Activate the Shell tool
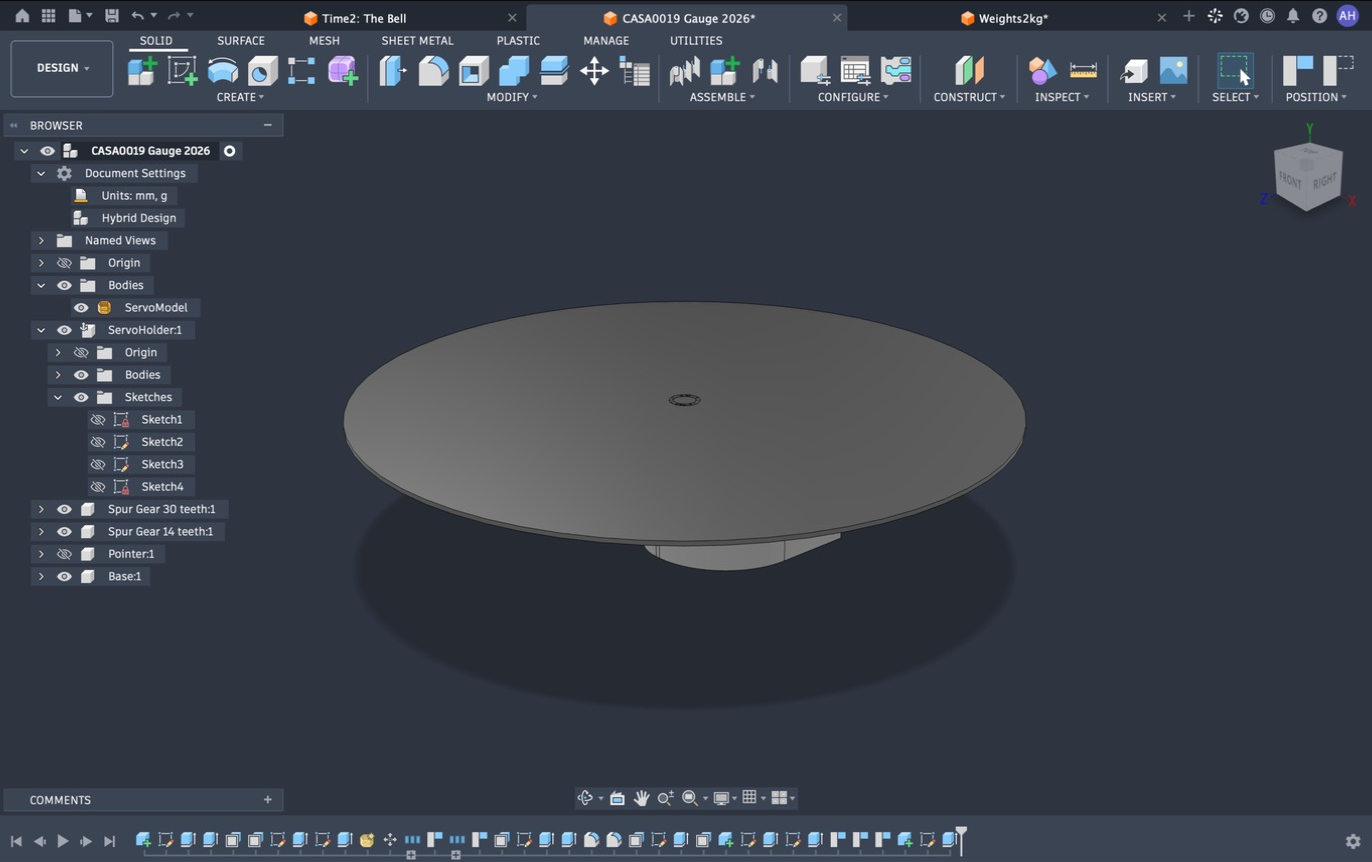 tap(473, 70)
